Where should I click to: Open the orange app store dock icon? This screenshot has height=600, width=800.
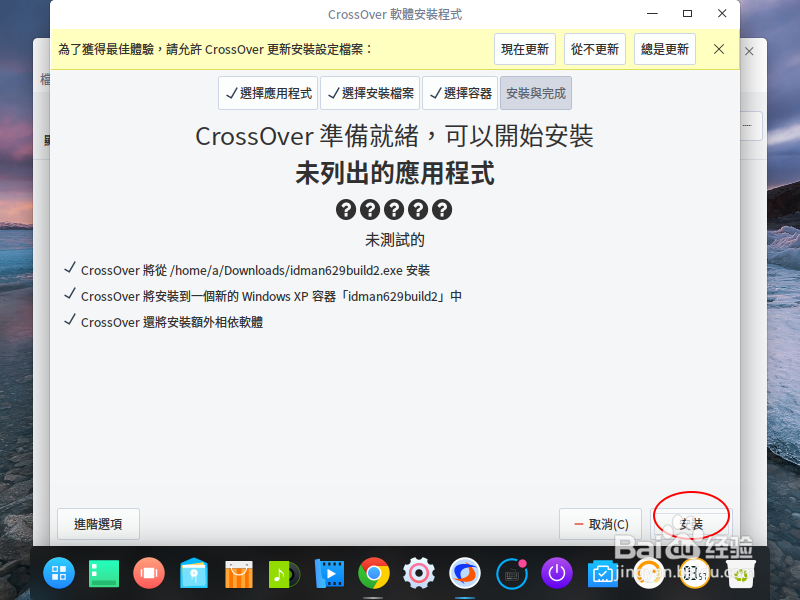coord(239,574)
